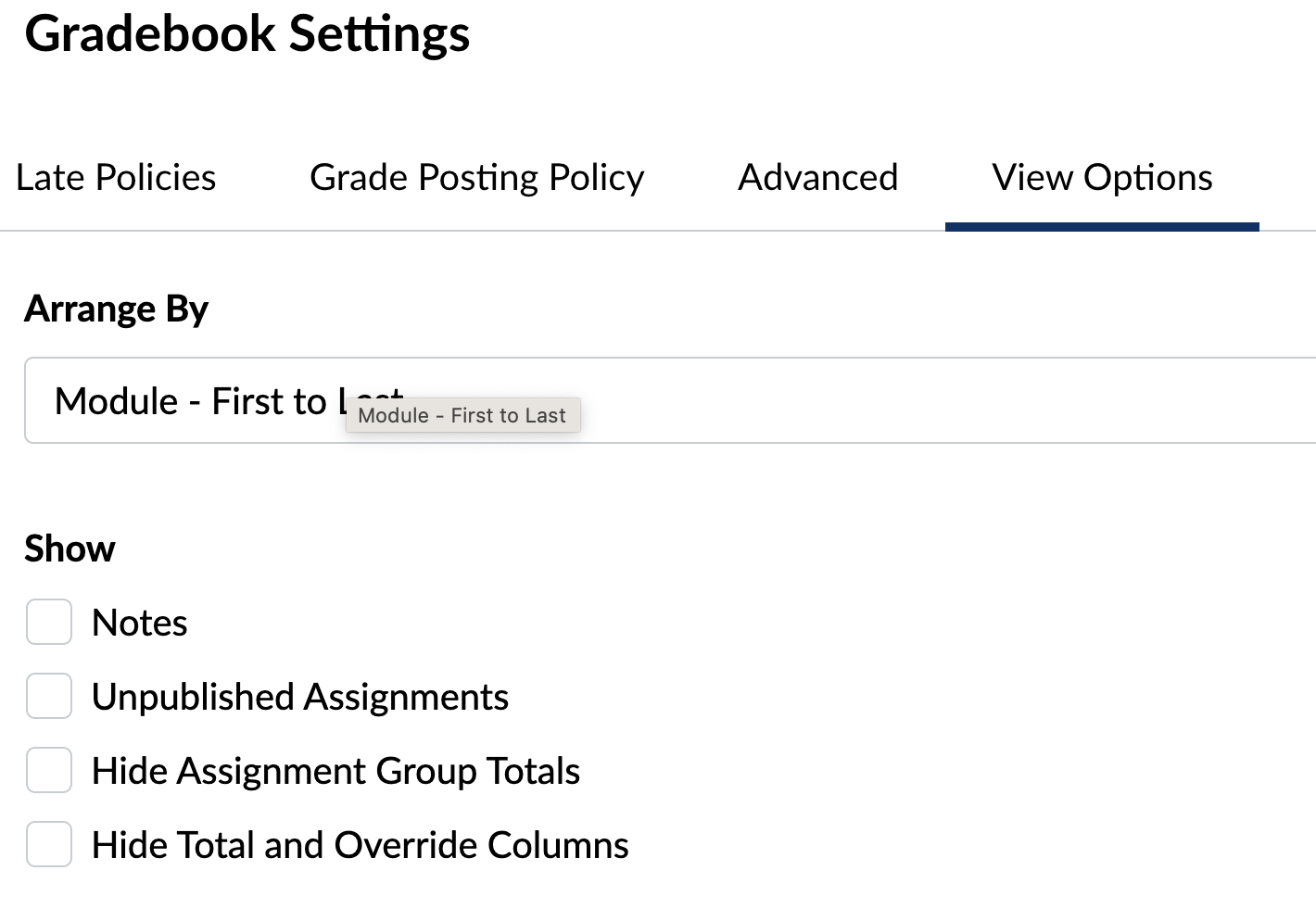Click the Gradebook Settings heading
The height and width of the screenshot is (921, 1316).
pos(247,34)
